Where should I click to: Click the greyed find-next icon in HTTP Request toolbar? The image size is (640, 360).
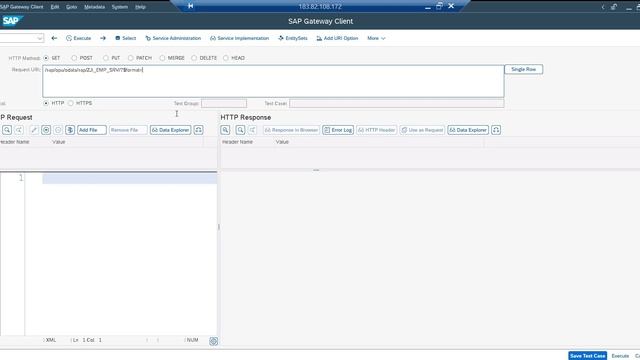point(19,130)
